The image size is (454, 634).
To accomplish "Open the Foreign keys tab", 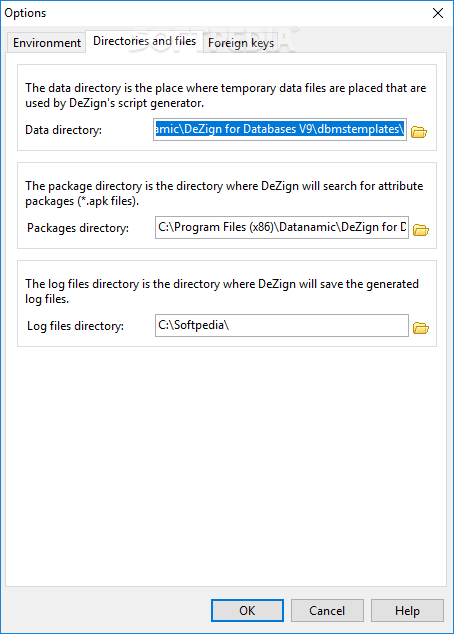I will tap(241, 42).
